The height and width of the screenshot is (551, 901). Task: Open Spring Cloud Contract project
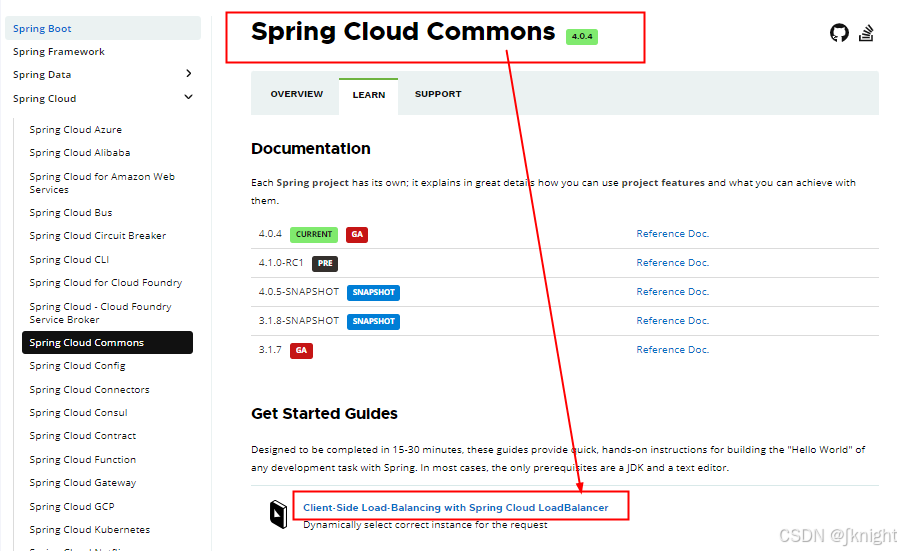pyautogui.click(x=82, y=436)
